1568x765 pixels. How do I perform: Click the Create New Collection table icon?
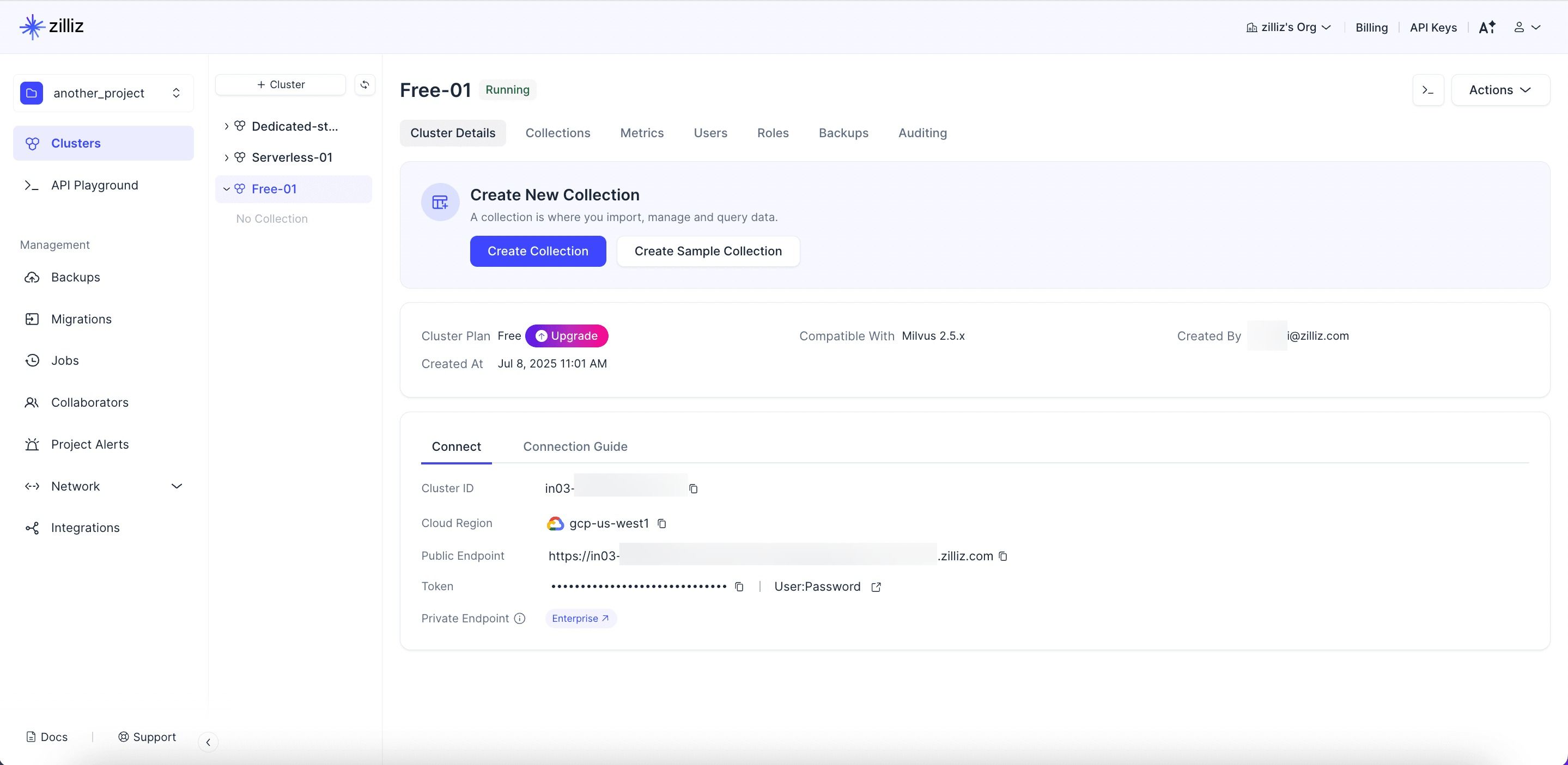pyautogui.click(x=440, y=202)
